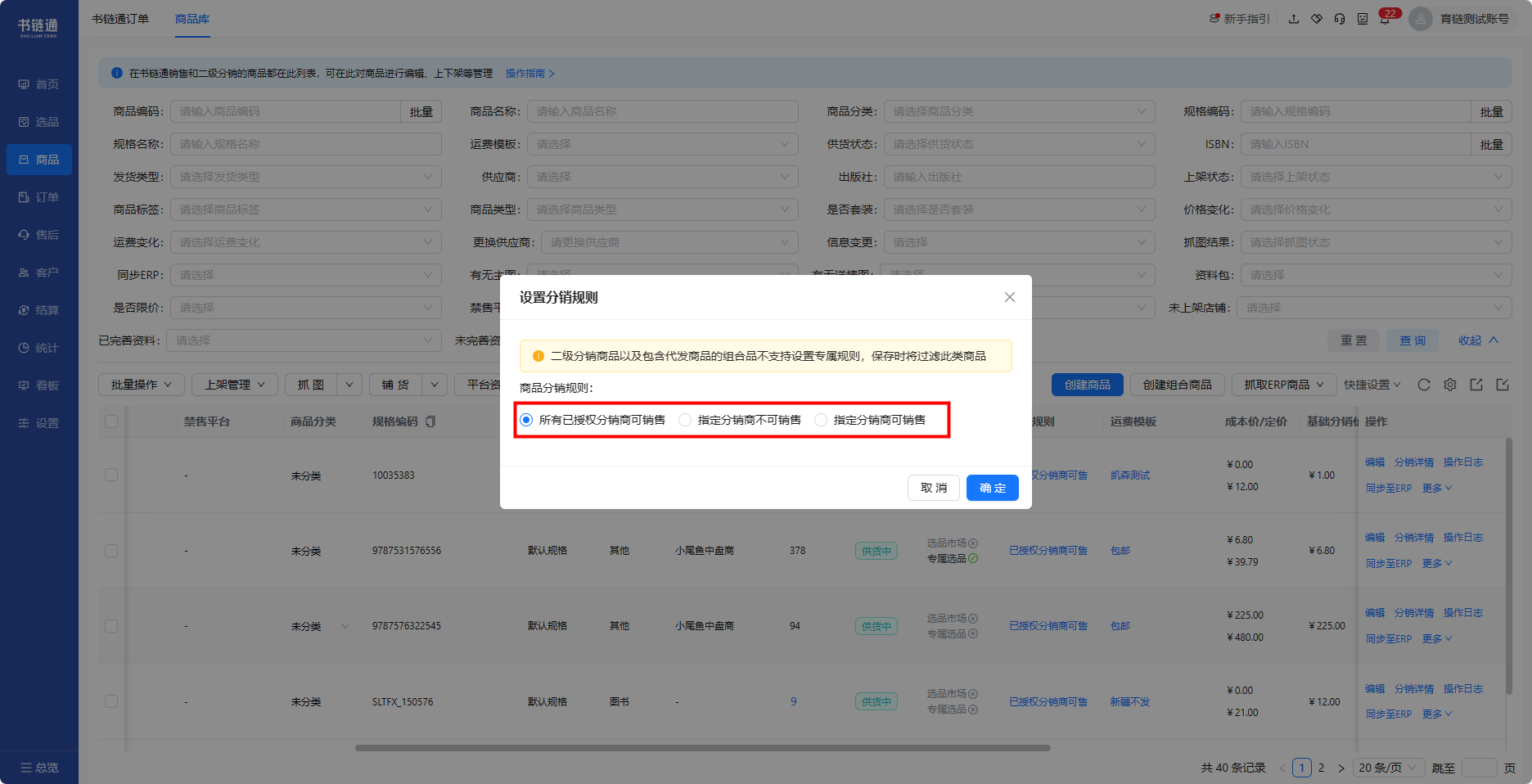1532x784 pixels.
Task: Check the row with code 9787576322545
Action: coord(111,626)
